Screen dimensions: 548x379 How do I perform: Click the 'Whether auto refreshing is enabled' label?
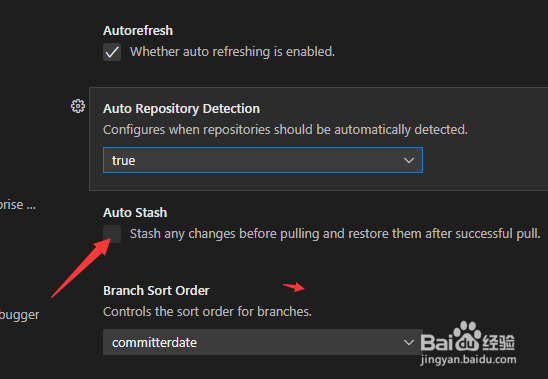(x=232, y=52)
